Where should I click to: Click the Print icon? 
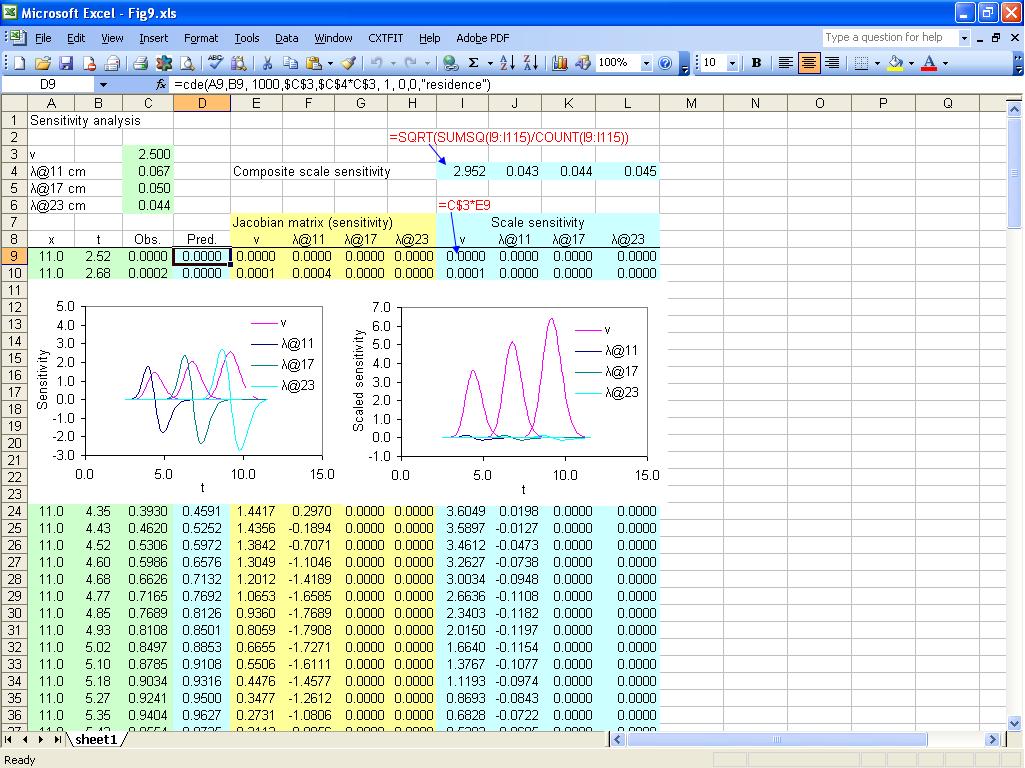141,63
